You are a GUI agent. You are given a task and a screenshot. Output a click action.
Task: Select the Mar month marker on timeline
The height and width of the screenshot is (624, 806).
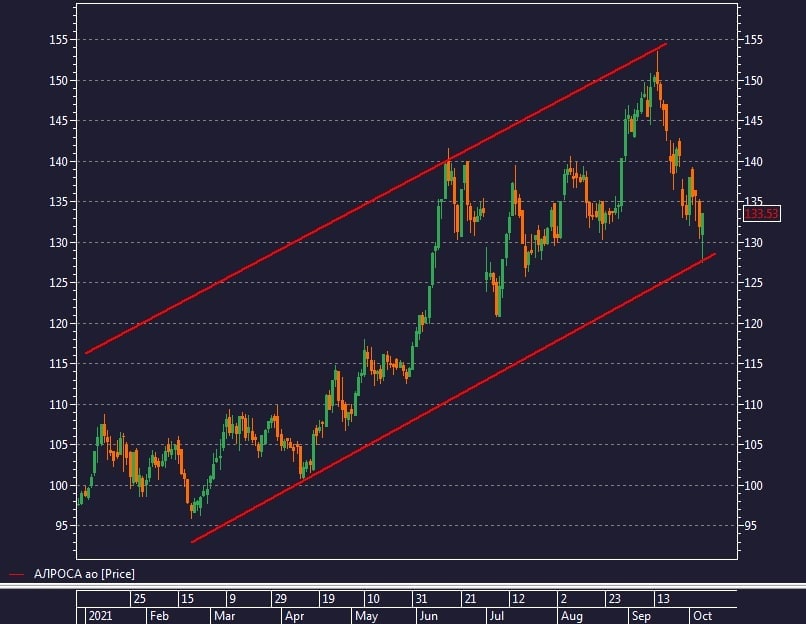click(x=224, y=616)
